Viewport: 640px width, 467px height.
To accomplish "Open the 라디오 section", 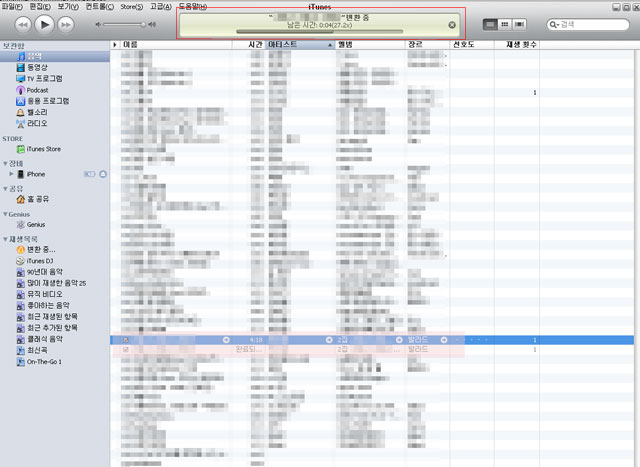I will pos(32,123).
